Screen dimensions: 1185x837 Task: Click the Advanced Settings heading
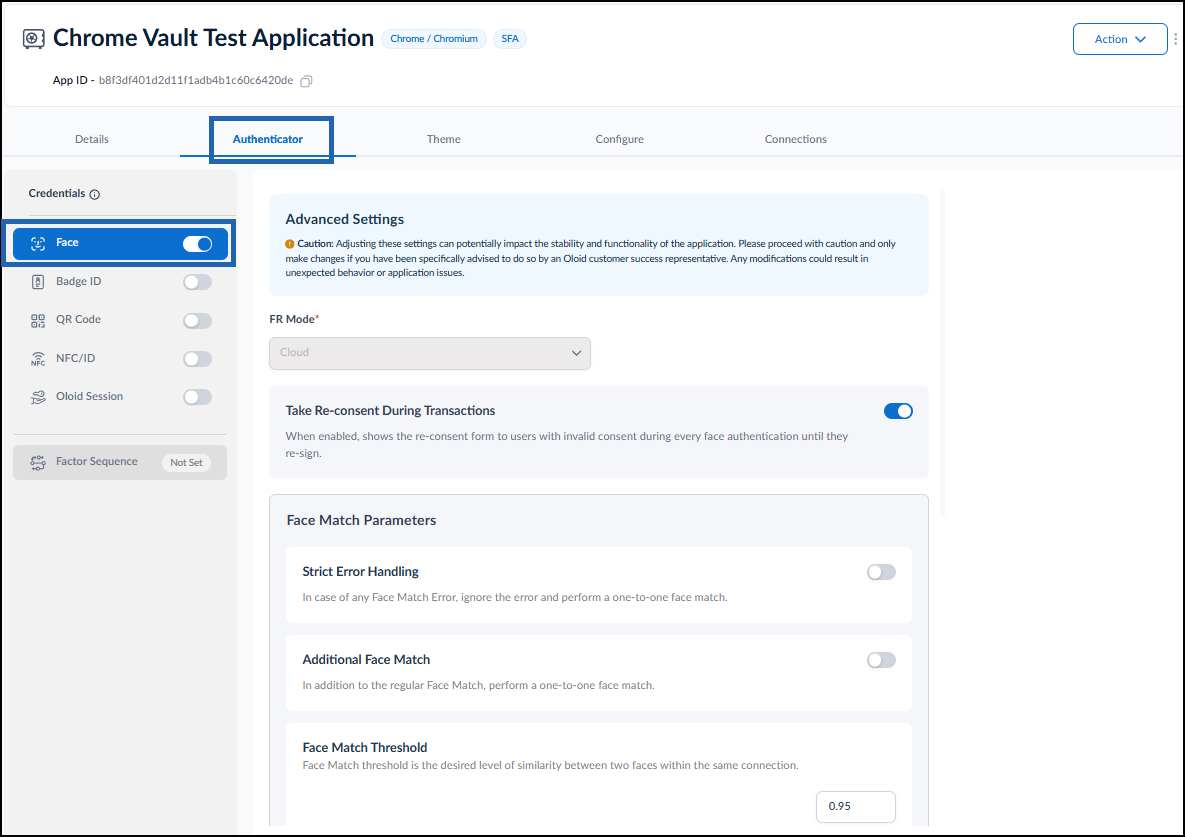(x=345, y=219)
